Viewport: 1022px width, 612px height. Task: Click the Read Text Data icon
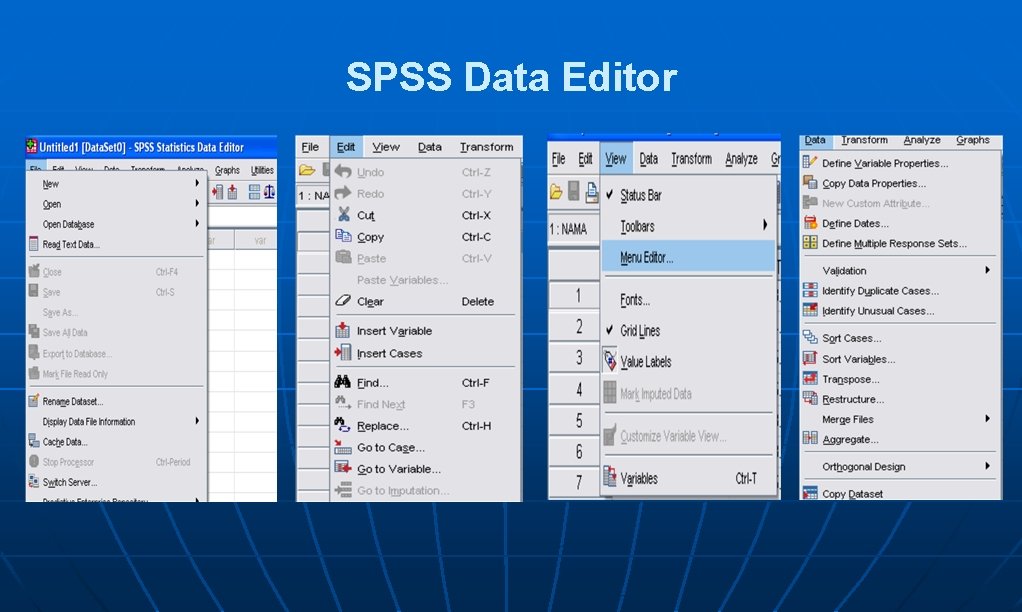tap(34, 244)
